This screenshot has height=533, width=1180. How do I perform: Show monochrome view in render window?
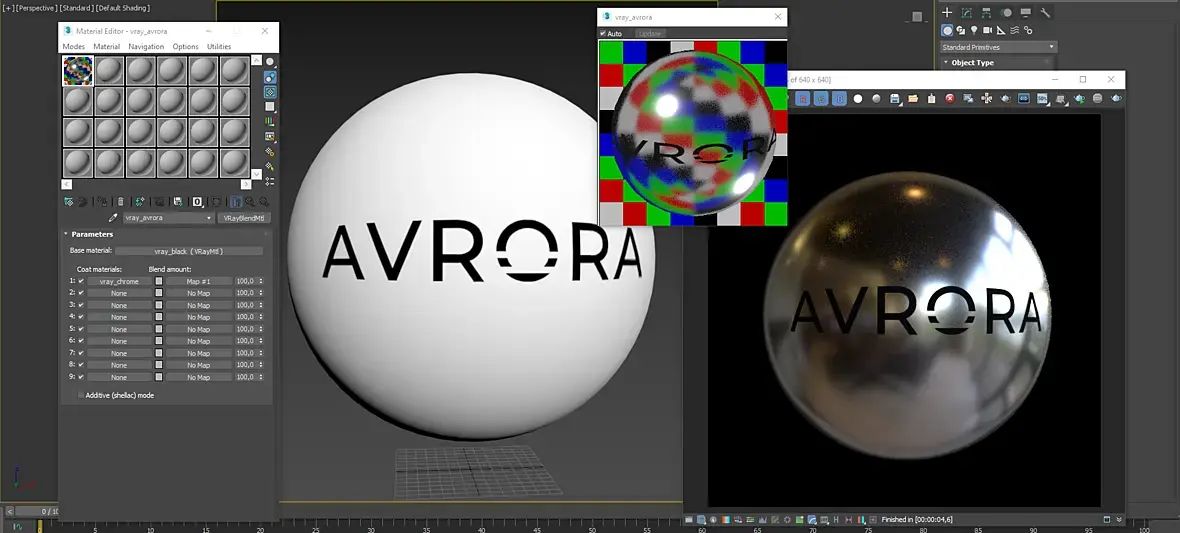[x=876, y=99]
